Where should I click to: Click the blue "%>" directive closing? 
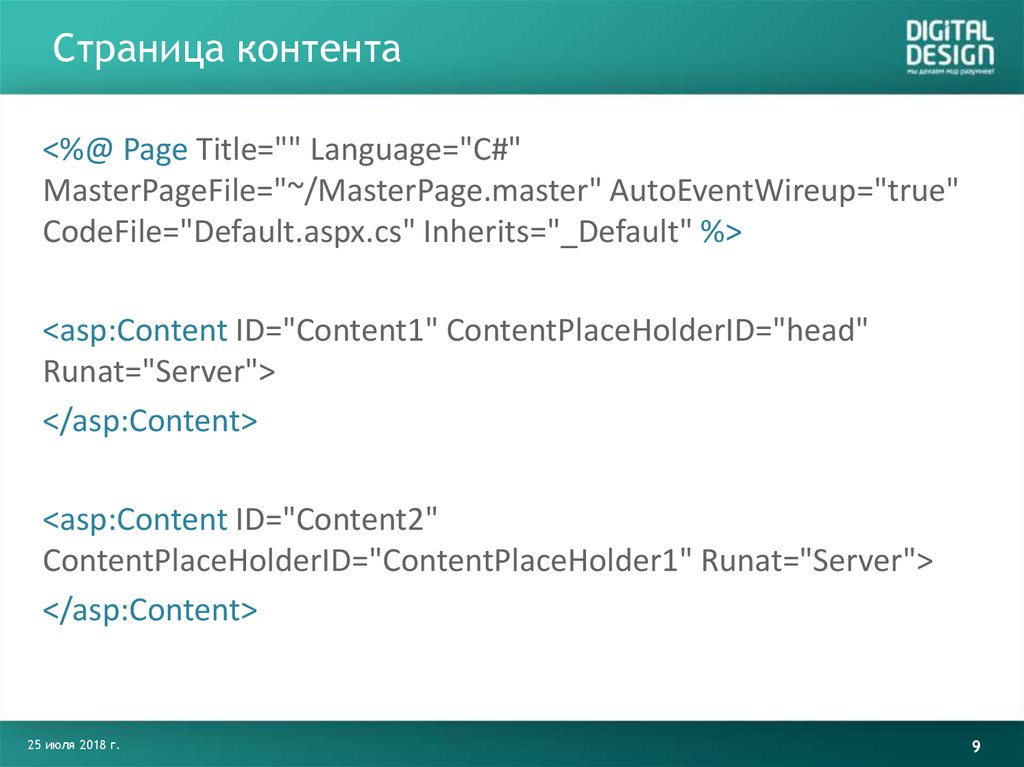pos(720,232)
